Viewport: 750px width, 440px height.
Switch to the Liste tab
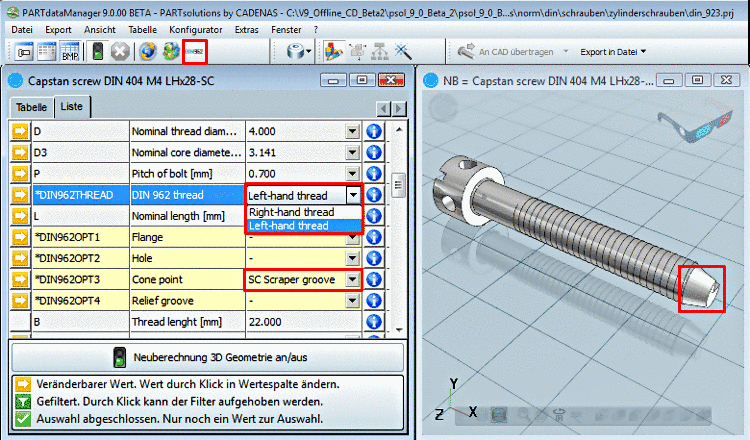(72, 106)
